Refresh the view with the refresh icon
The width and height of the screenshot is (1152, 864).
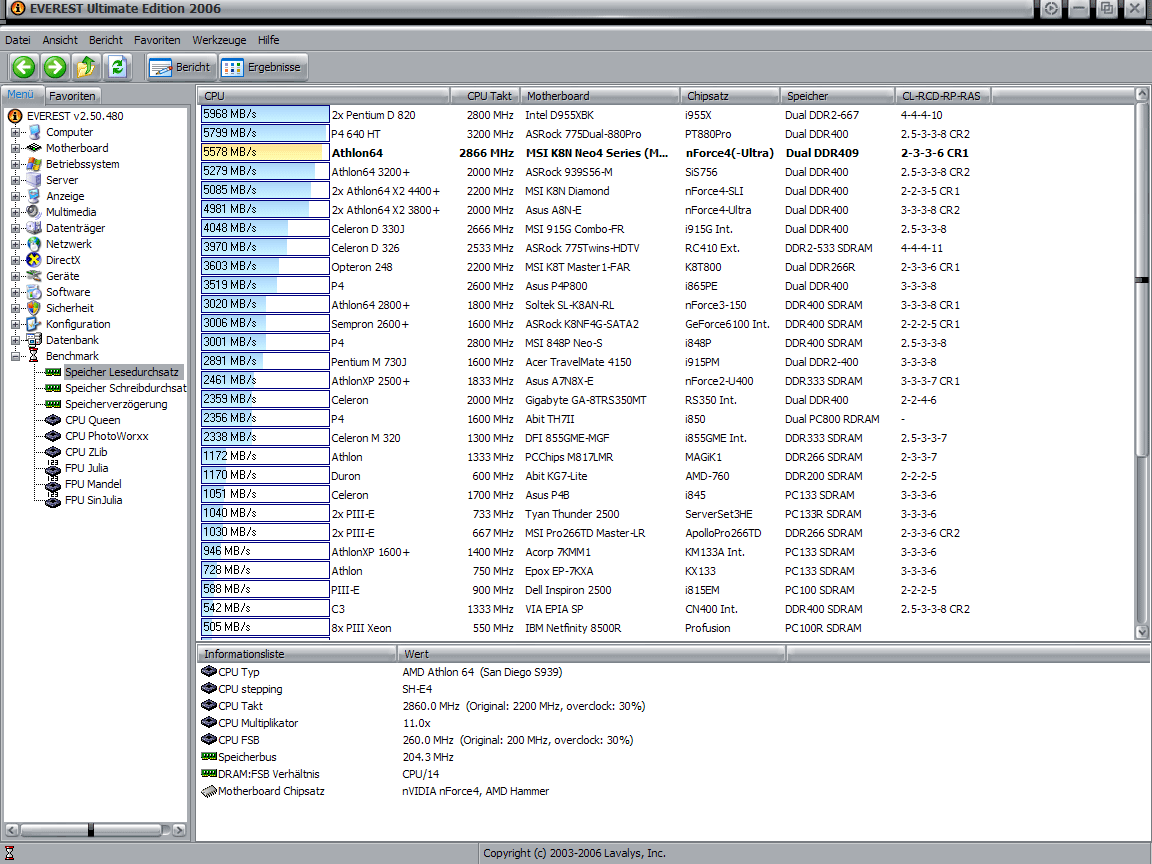[x=118, y=67]
